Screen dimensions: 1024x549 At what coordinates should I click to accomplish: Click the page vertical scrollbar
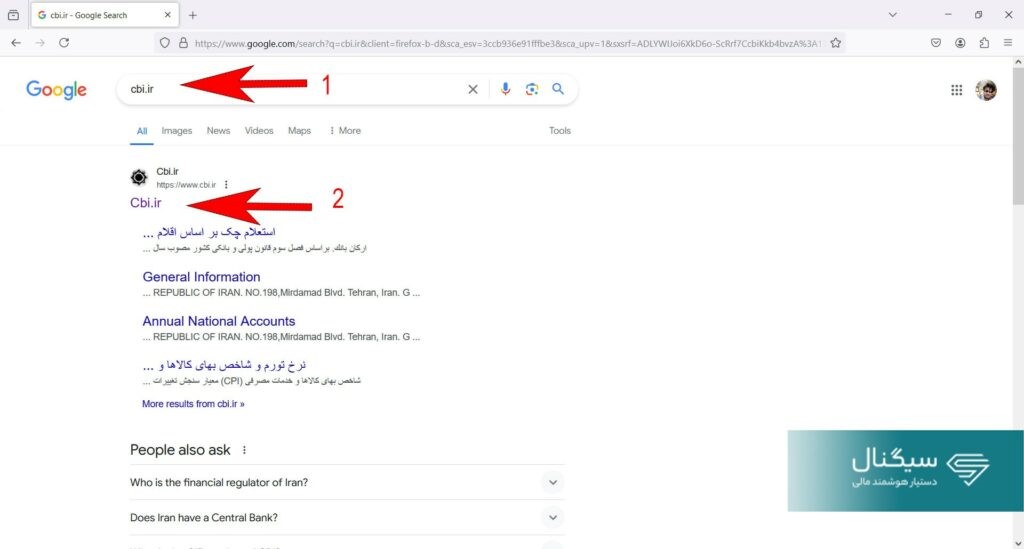tap(1018, 136)
